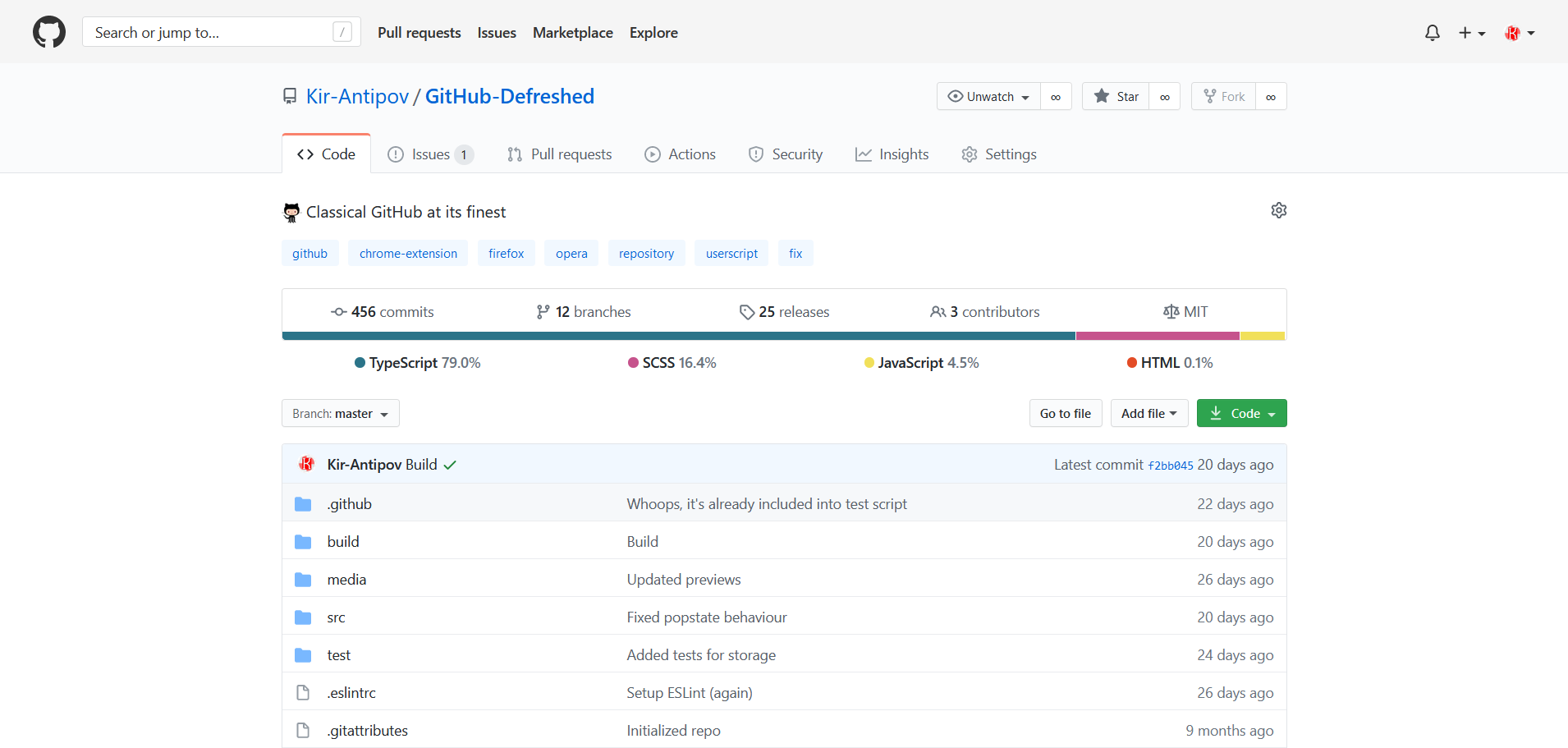Select HTML 0.1% language stat
Viewport: 1568px width, 748px height.
(1170, 363)
